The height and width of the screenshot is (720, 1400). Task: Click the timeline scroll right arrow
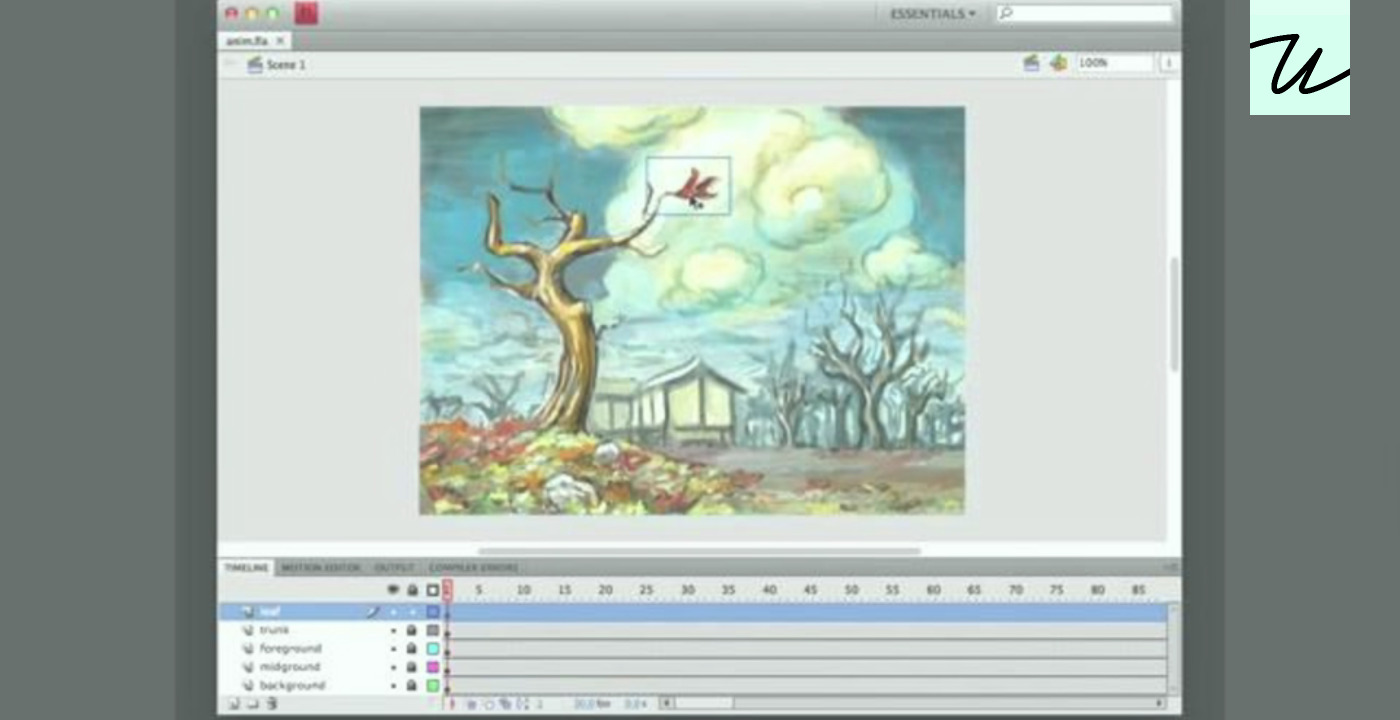point(1160,704)
